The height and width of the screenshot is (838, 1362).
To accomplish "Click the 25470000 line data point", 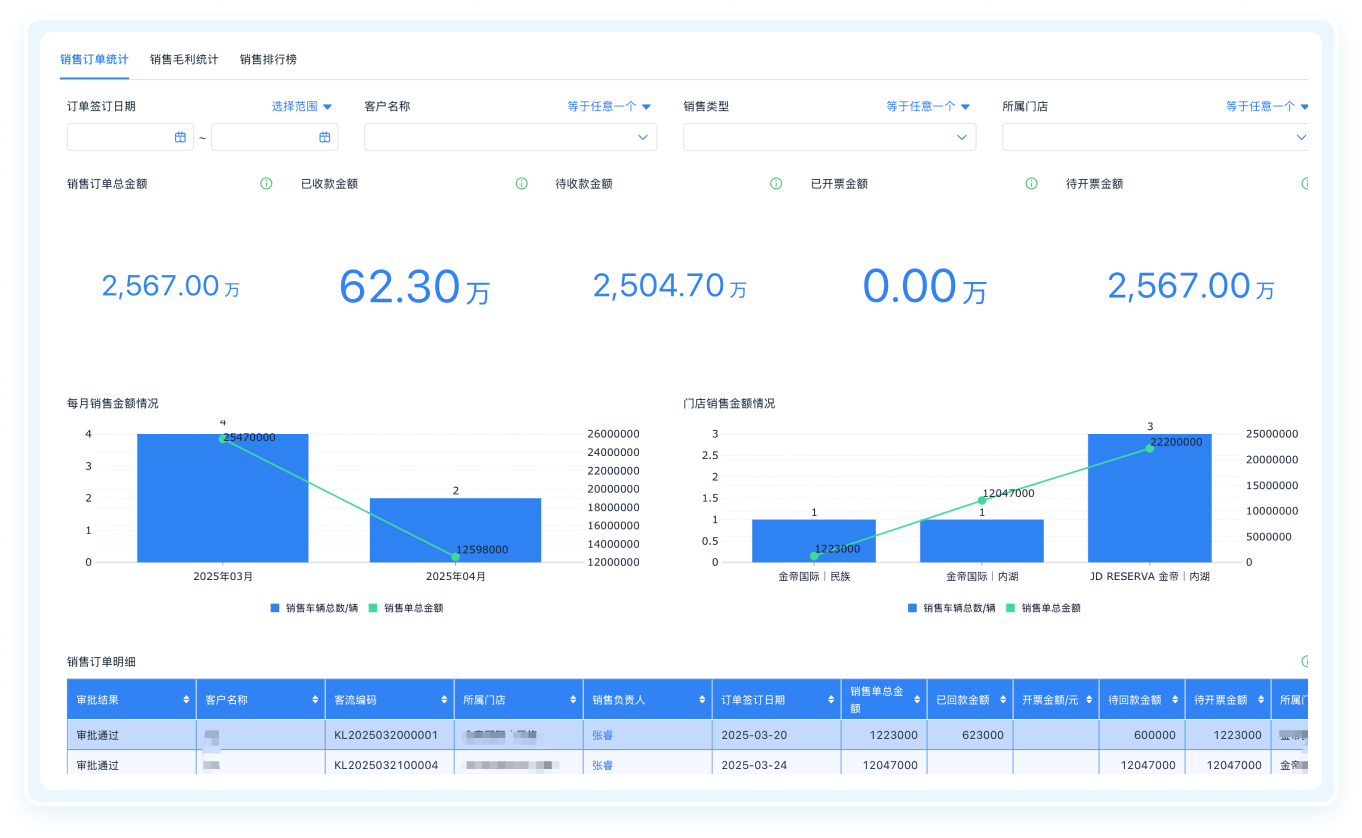I will coord(223,438).
